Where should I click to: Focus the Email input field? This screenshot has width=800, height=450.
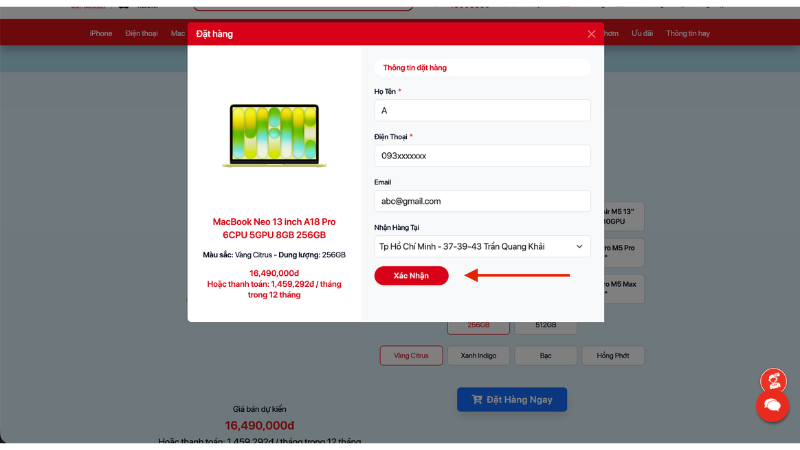click(482, 201)
